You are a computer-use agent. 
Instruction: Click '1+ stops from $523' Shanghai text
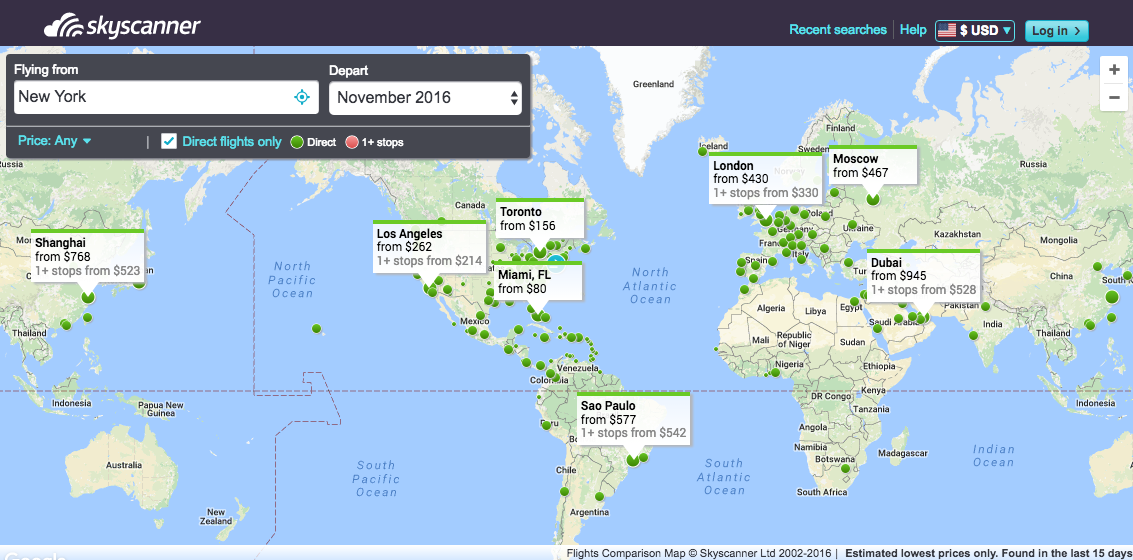(x=87, y=271)
